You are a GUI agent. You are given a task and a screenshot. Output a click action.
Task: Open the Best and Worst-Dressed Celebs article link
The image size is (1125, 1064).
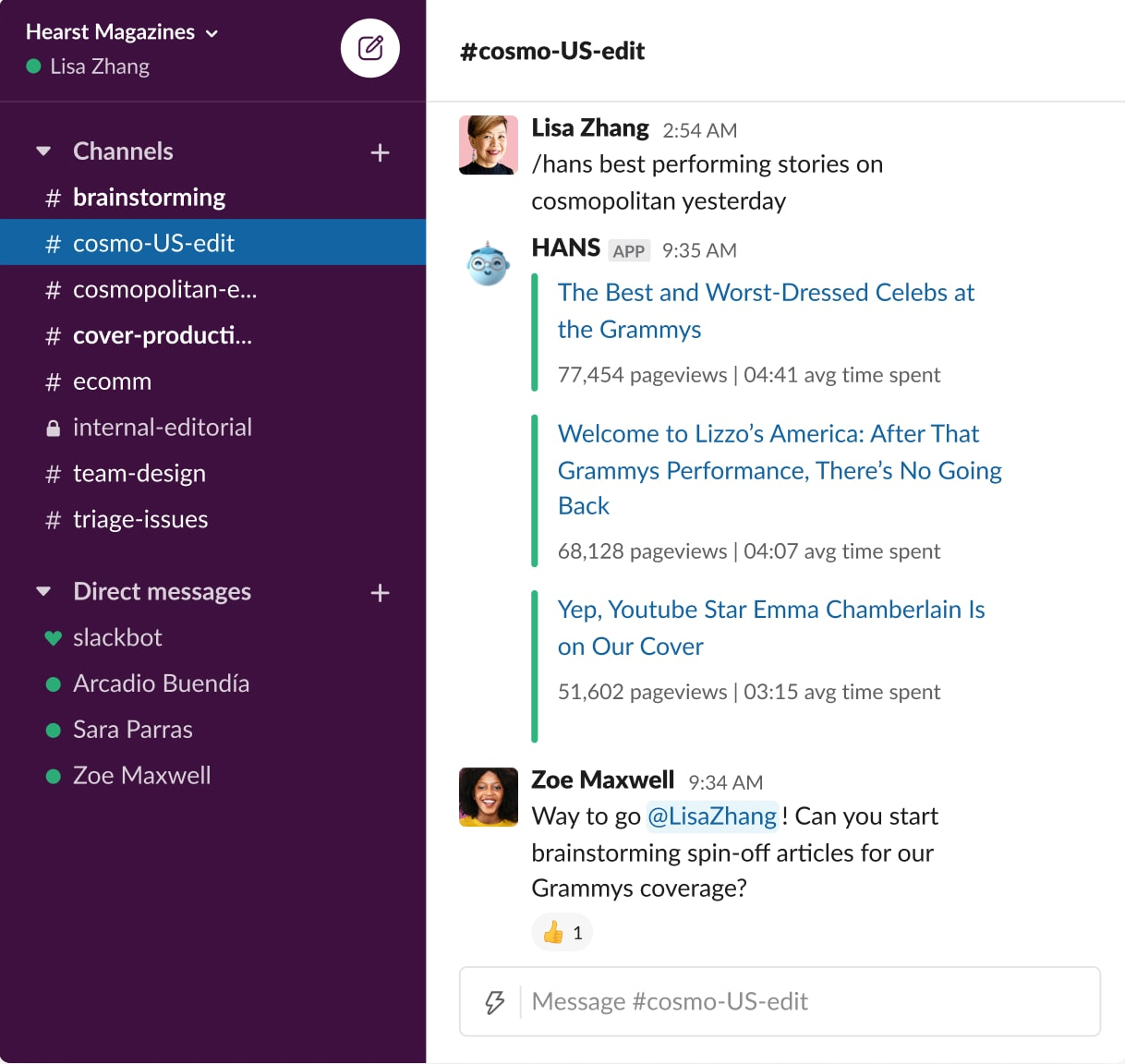766,310
